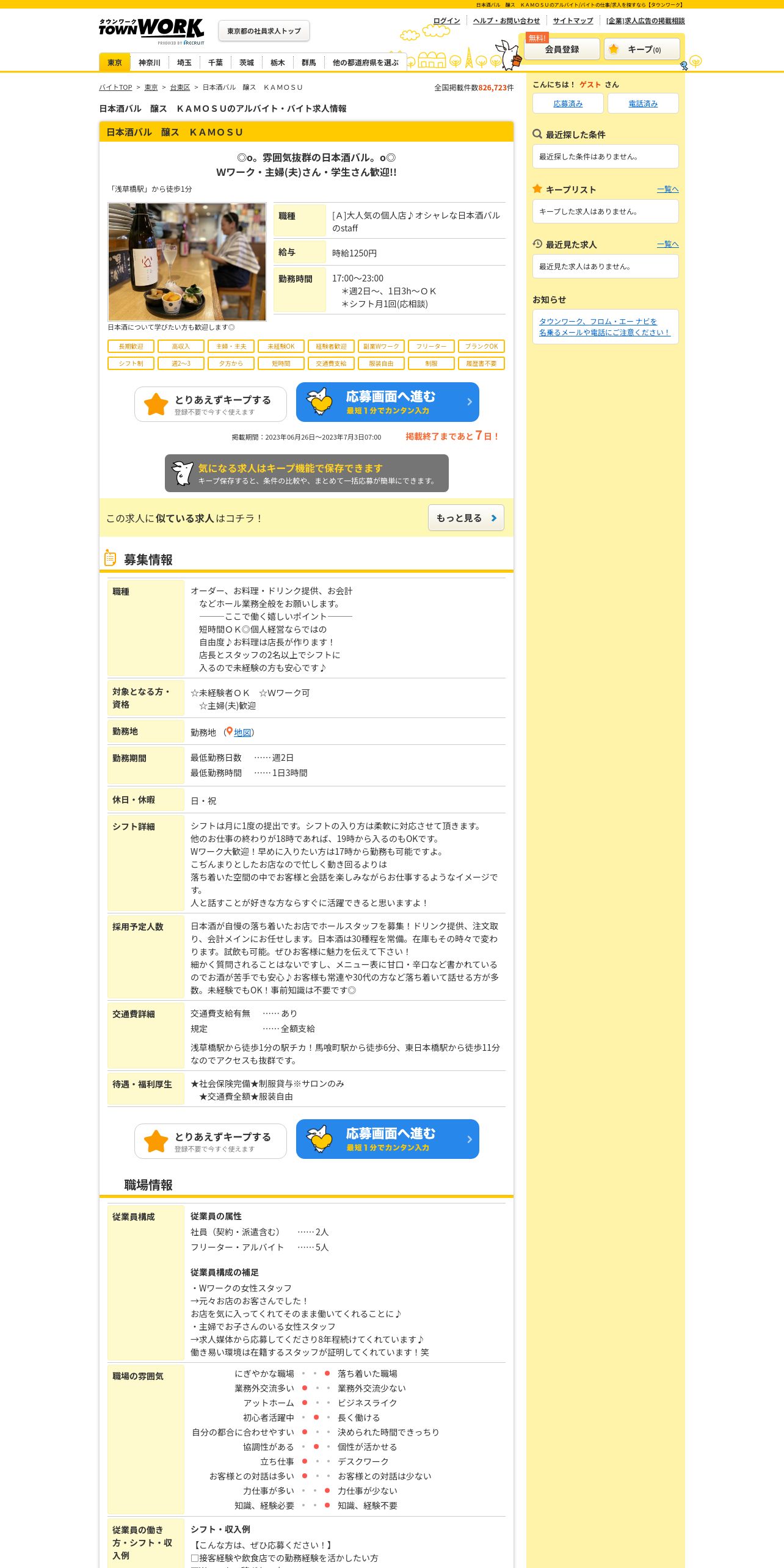Viewport: 784px width, 1568px height.
Task: Open 東京都の社員求人トップ button
Action: [264, 31]
